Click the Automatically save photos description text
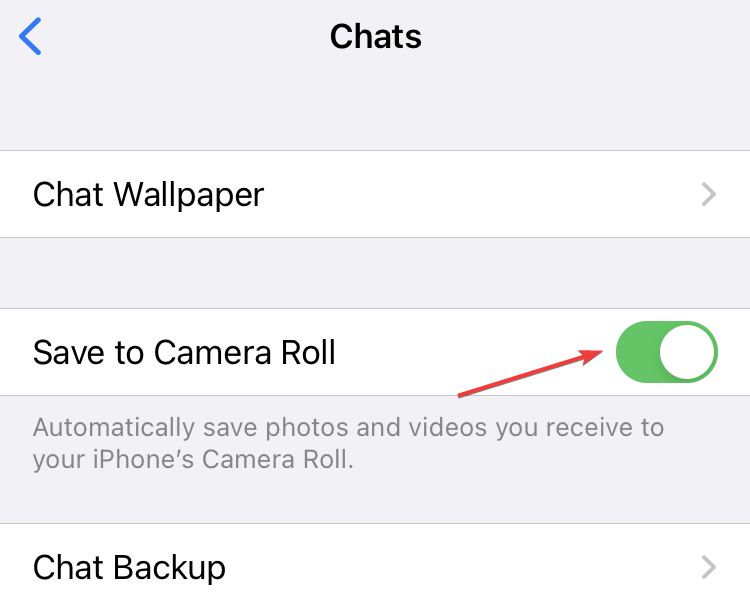 pos(348,443)
